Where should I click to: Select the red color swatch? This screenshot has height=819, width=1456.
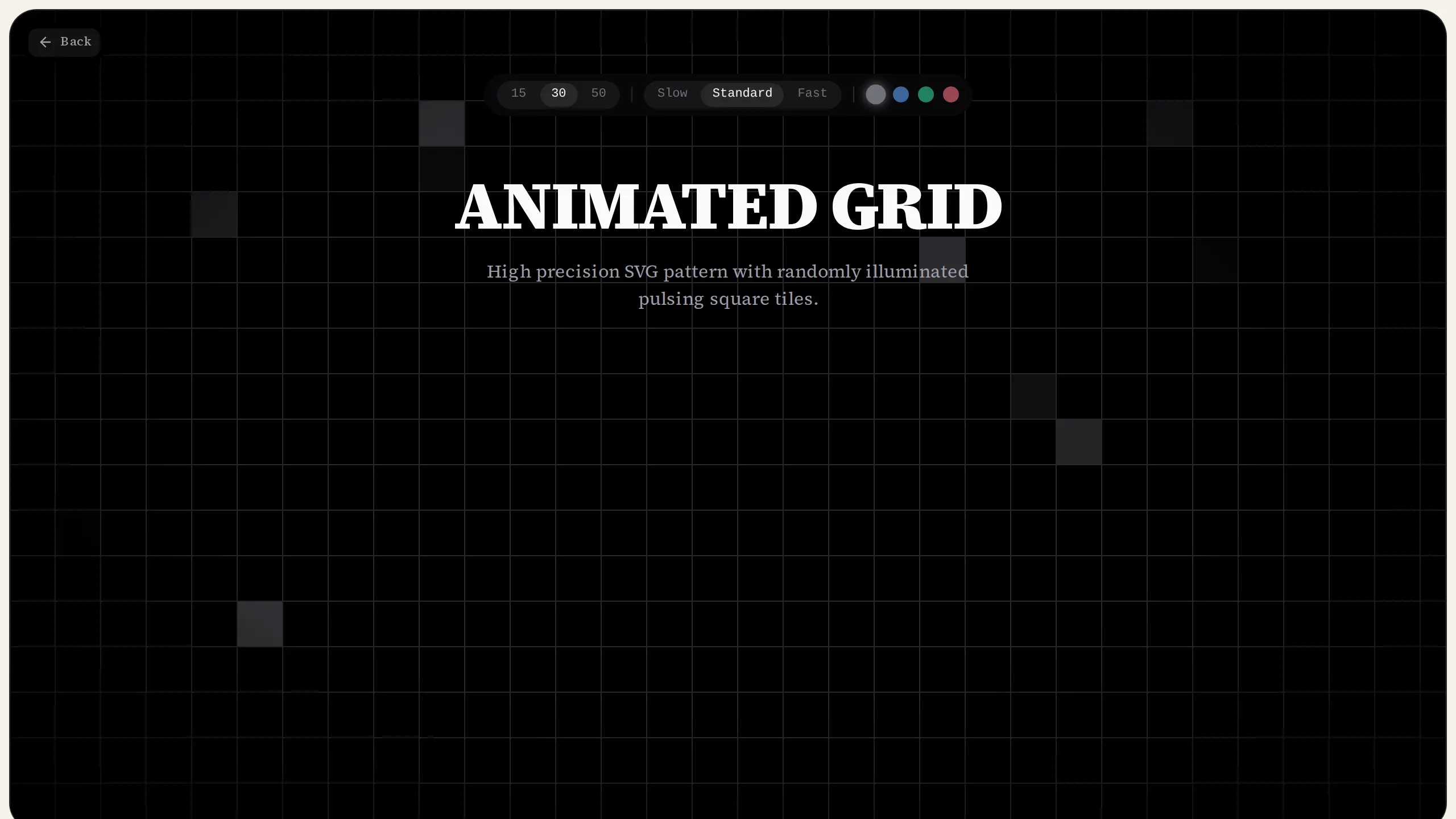pyautogui.click(x=951, y=94)
